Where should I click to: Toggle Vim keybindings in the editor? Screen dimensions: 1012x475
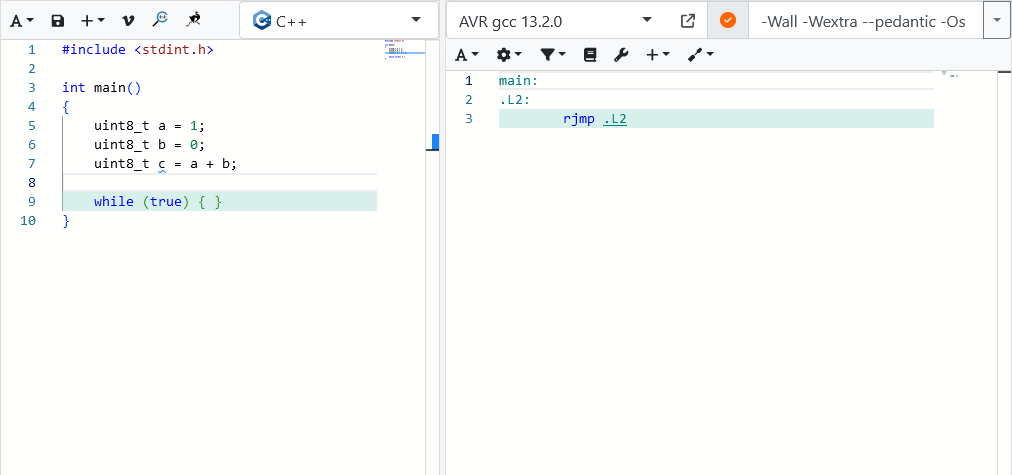pos(127,20)
